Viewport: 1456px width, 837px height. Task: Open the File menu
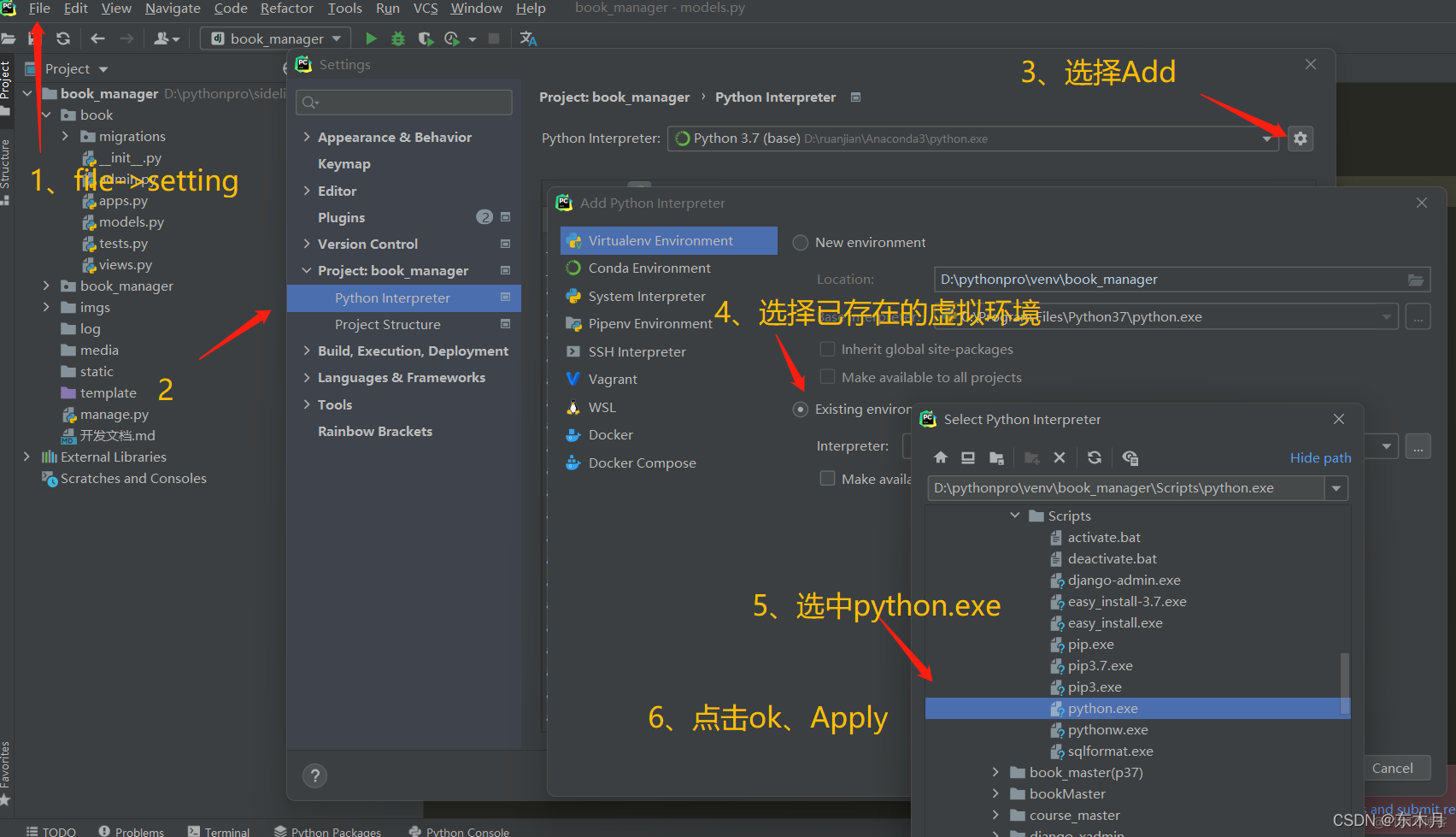click(39, 9)
